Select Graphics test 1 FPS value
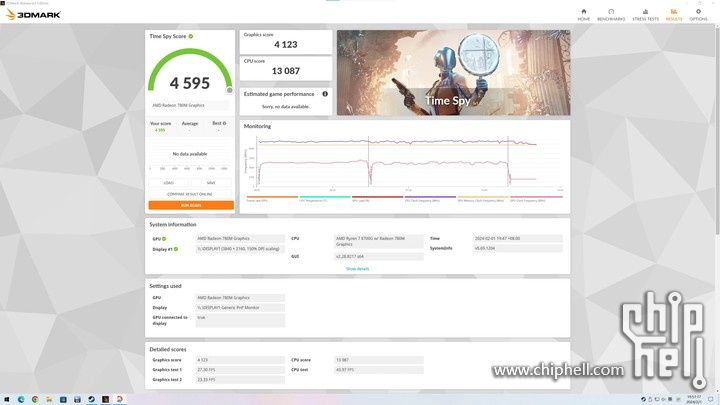720x405 pixels. coord(240,370)
